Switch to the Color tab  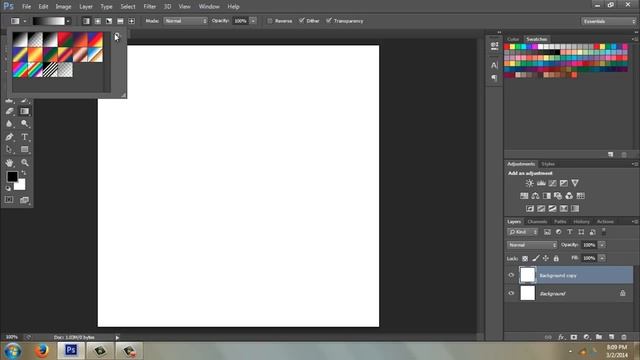(x=513, y=39)
